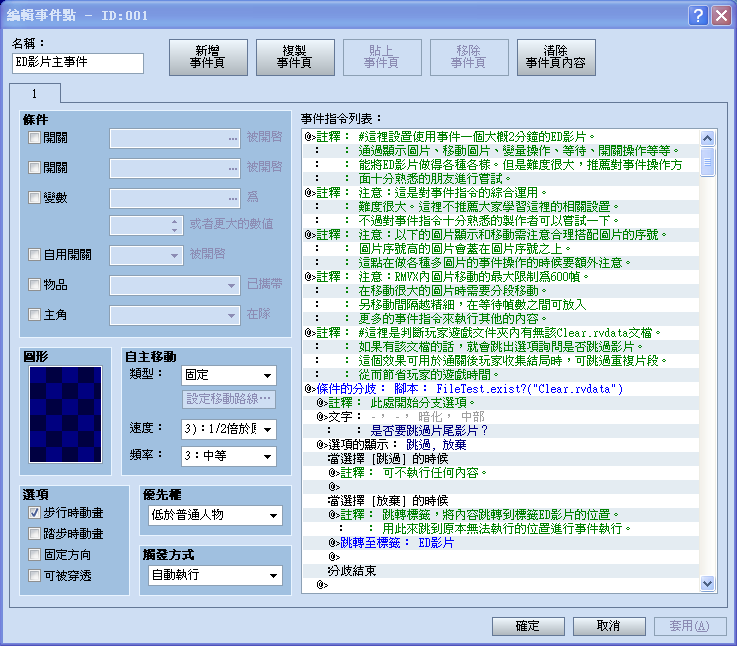Select the 條件的分歧 script command line
The height and width of the screenshot is (646, 737).
(x=501, y=389)
